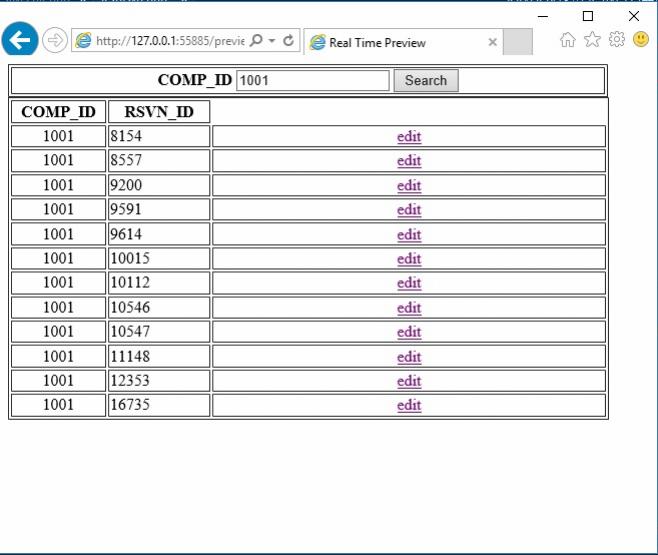Click the smiley feedback icon
This screenshot has width=658, height=555.
[x=641, y=39]
